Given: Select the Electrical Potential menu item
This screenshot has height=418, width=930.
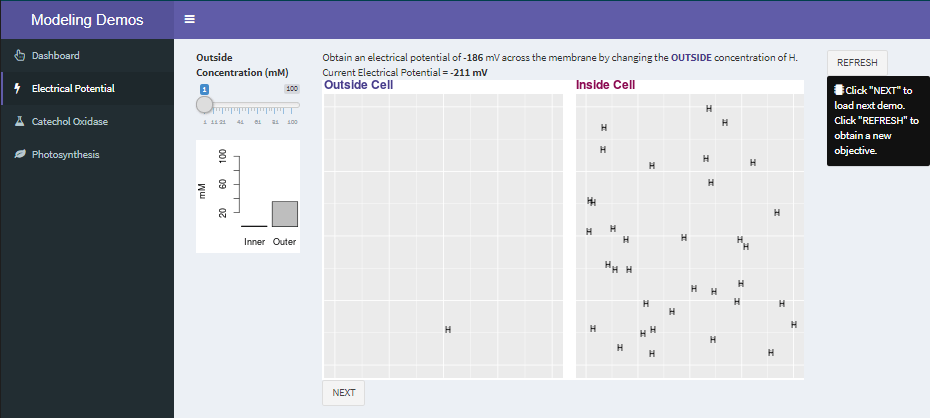Looking at the screenshot, I should pyautogui.click(x=72, y=88).
